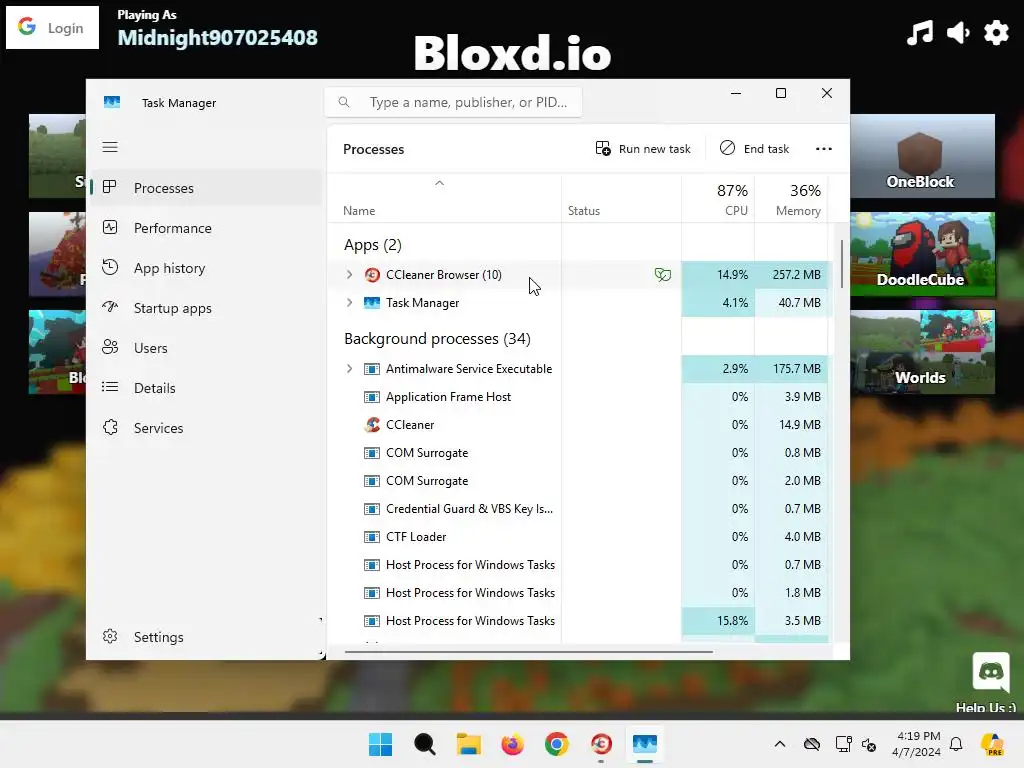This screenshot has width=1024, height=768.
Task: Click the search magnifier icon
Action: pyautogui.click(x=344, y=102)
